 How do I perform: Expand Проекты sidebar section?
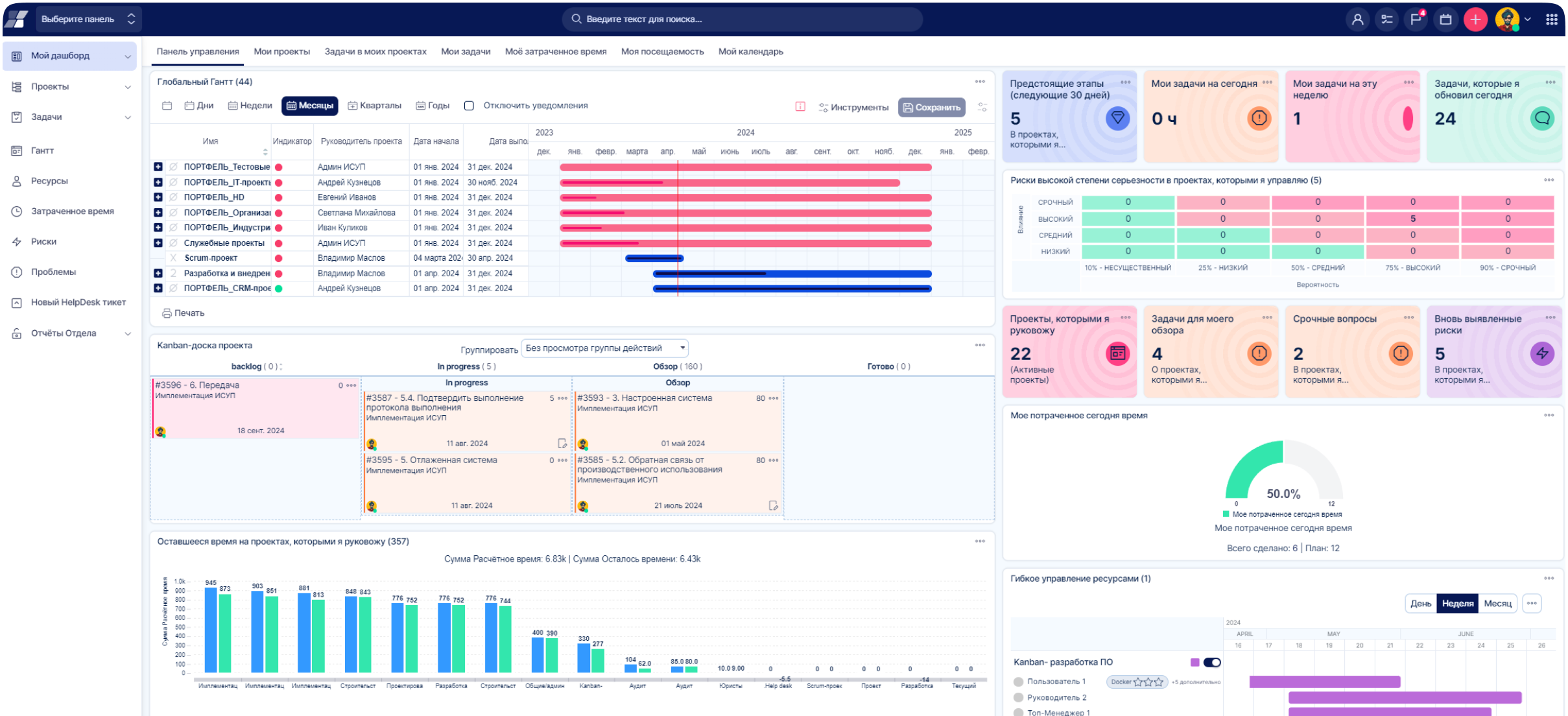point(128,87)
